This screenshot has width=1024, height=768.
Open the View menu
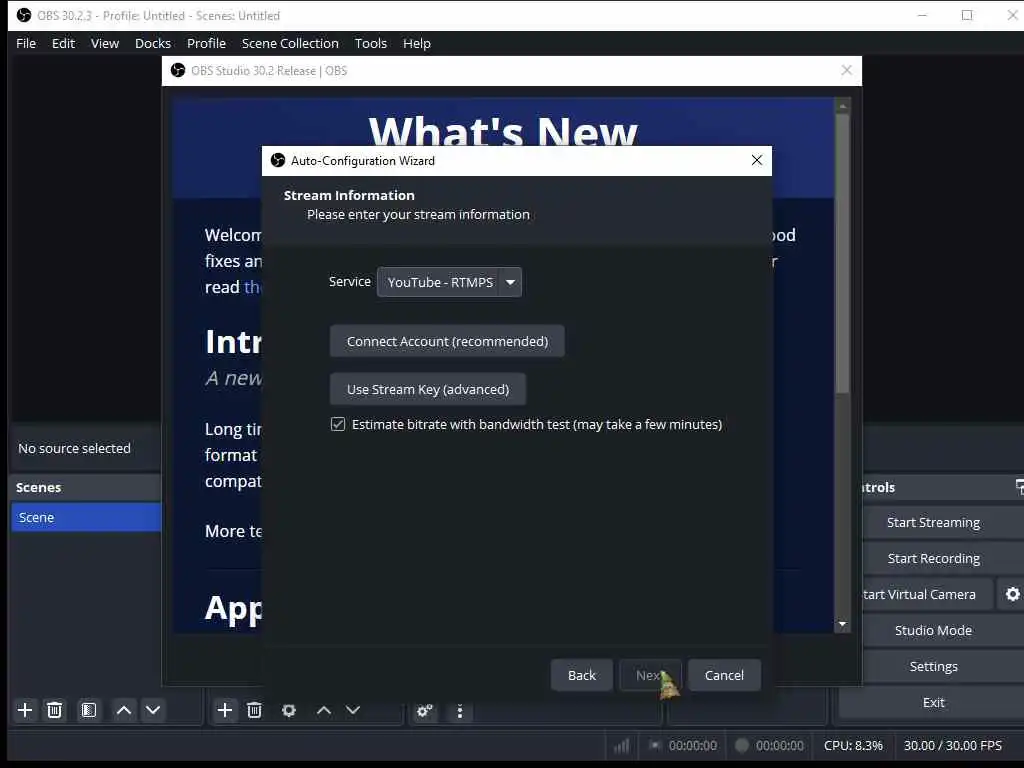tap(104, 43)
